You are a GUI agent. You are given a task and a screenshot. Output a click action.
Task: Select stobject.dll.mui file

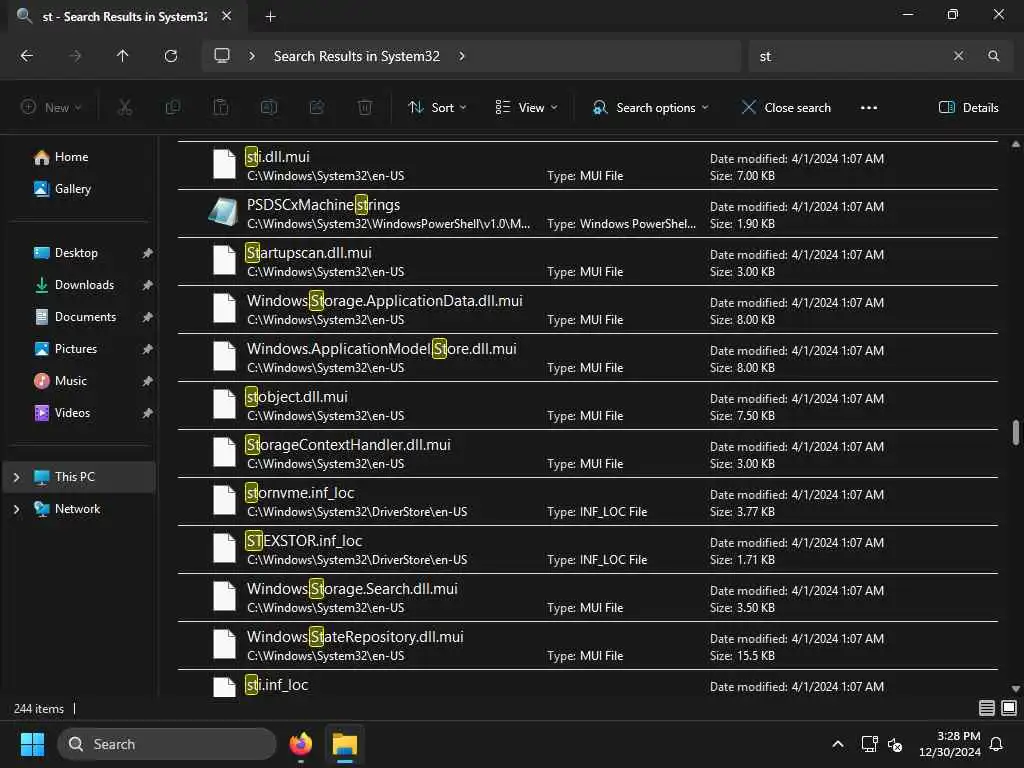click(588, 406)
